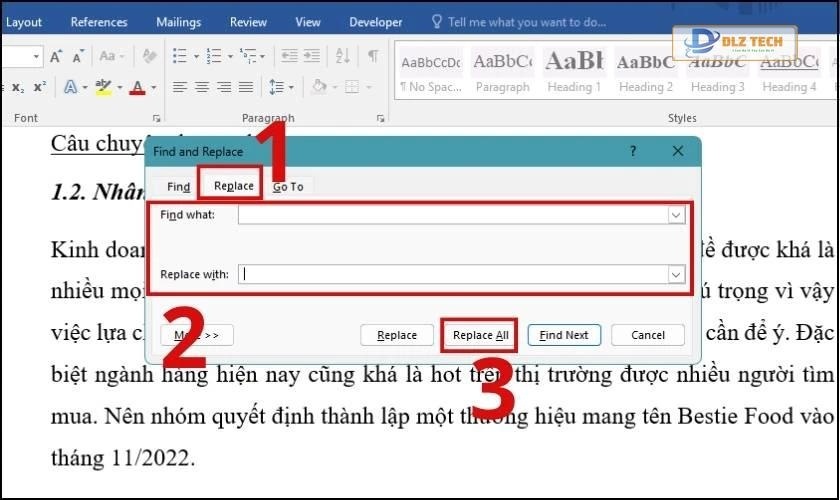Toggle Subscript formatting
The height and width of the screenshot is (500, 840).
[17, 88]
